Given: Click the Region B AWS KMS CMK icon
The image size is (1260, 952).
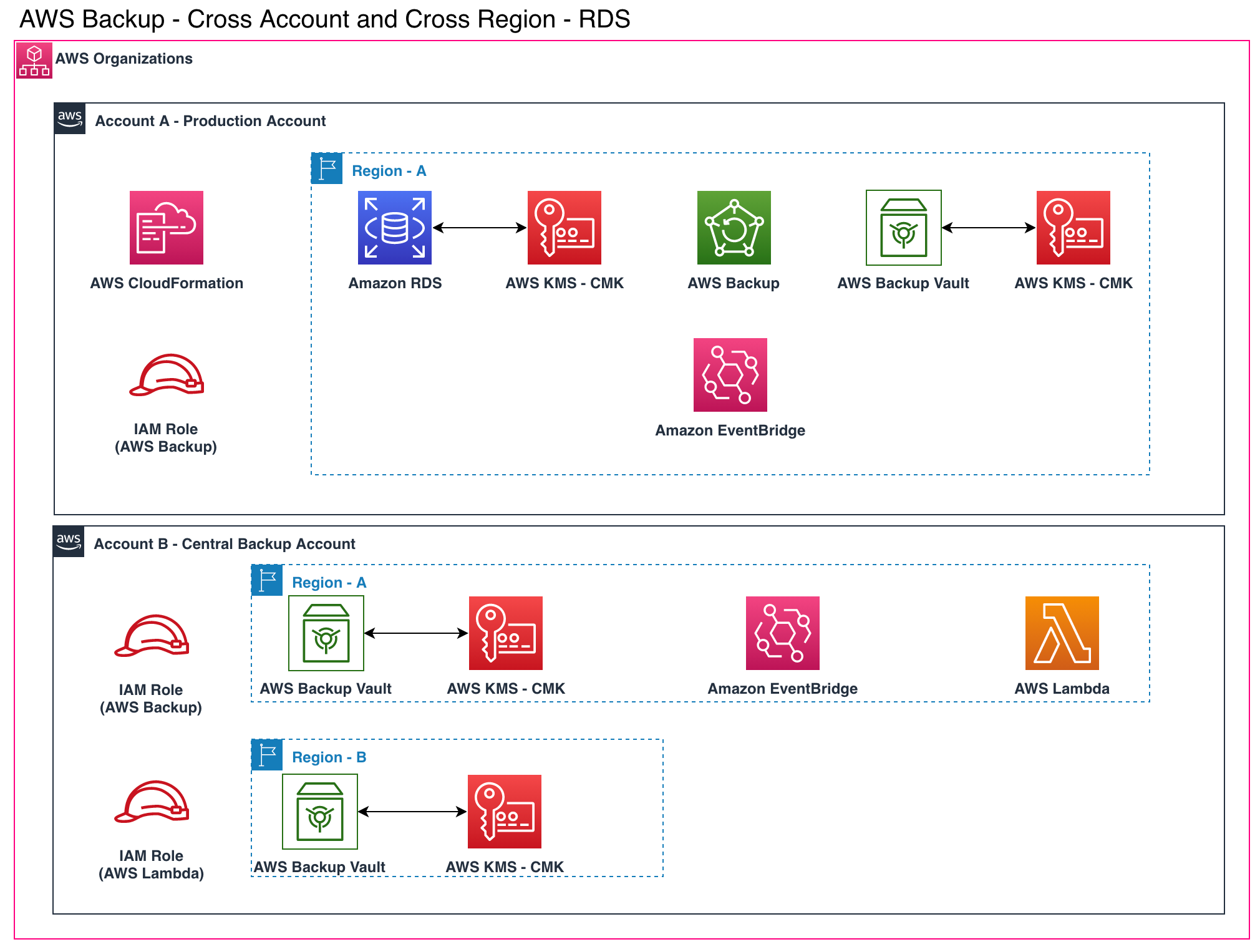Looking at the screenshot, I should 504,812.
